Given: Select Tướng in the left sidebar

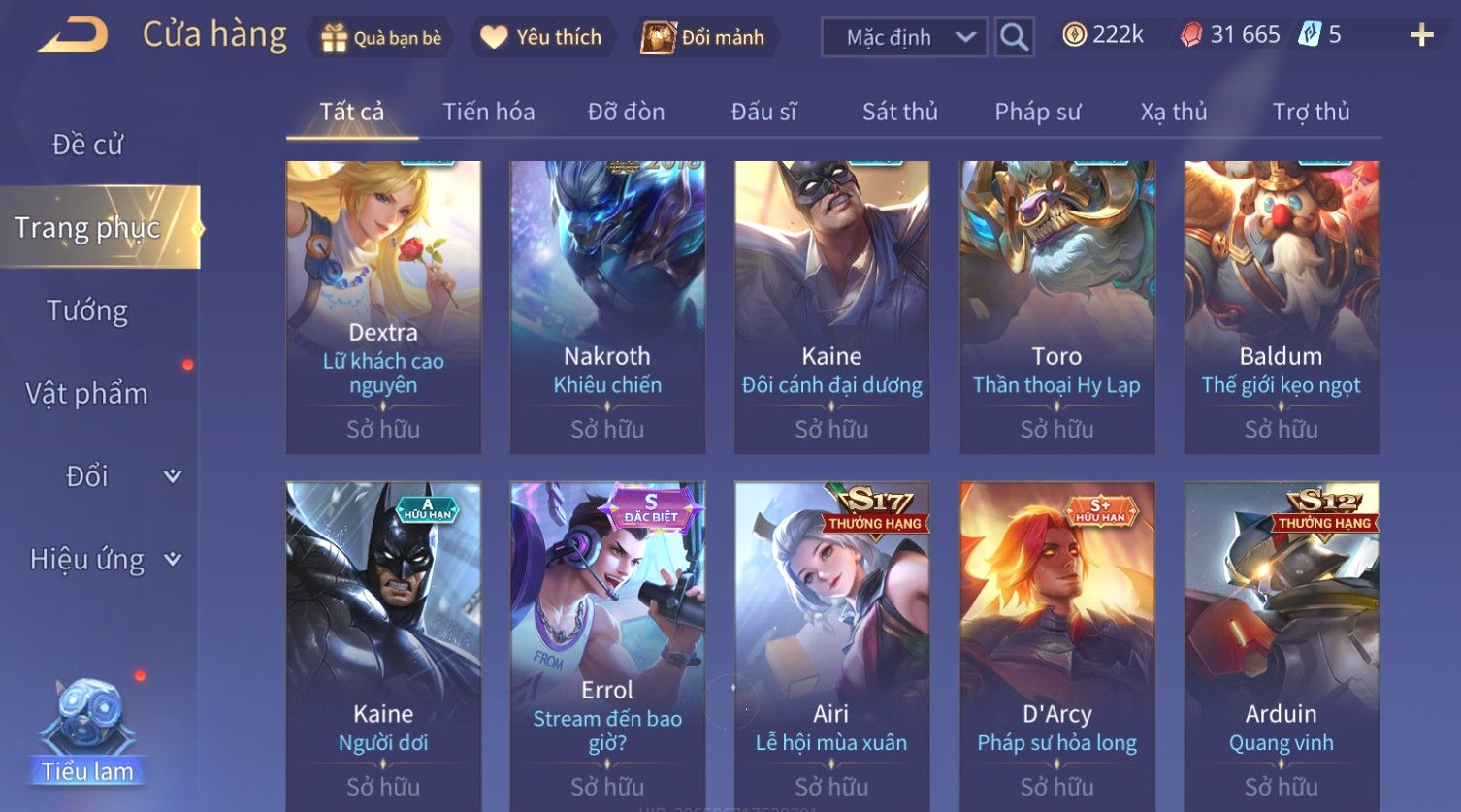Looking at the screenshot, I should 87,310.
